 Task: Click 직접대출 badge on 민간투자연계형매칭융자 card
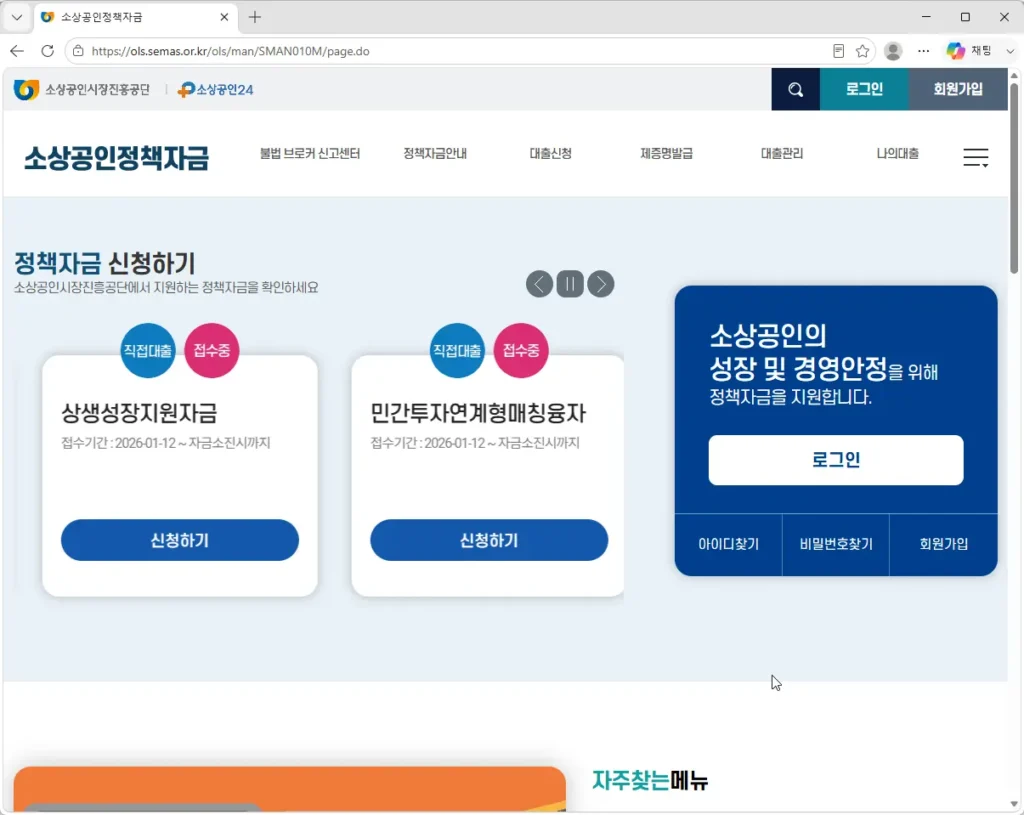(457, 351)
